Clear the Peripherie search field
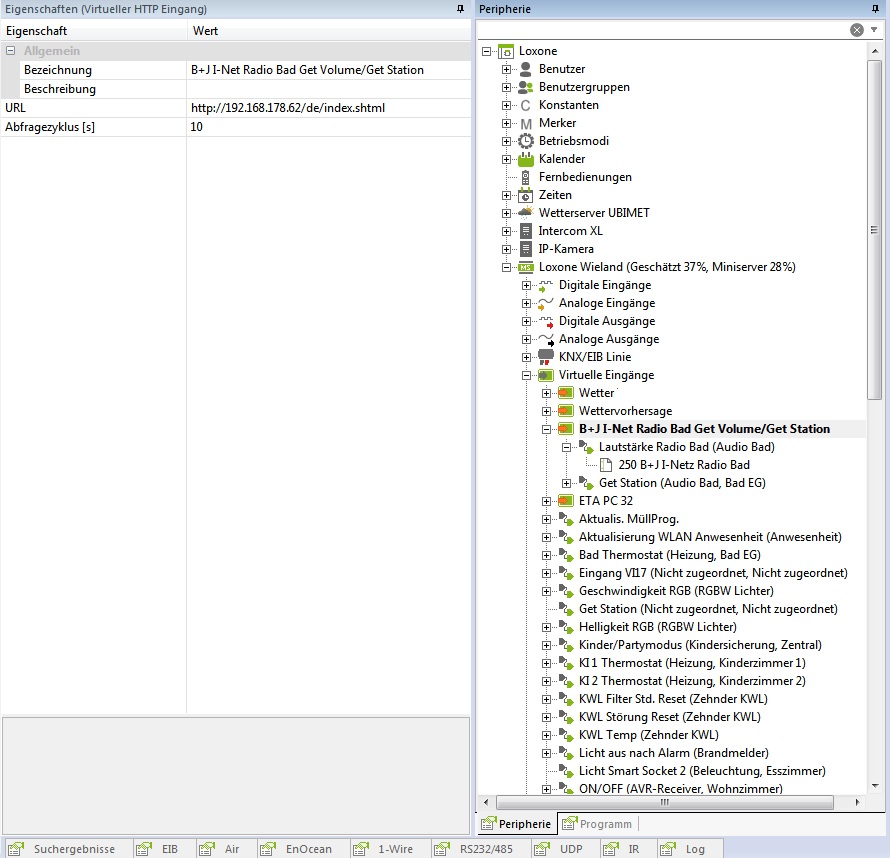The image size is (890, 858). coord(857,30)
